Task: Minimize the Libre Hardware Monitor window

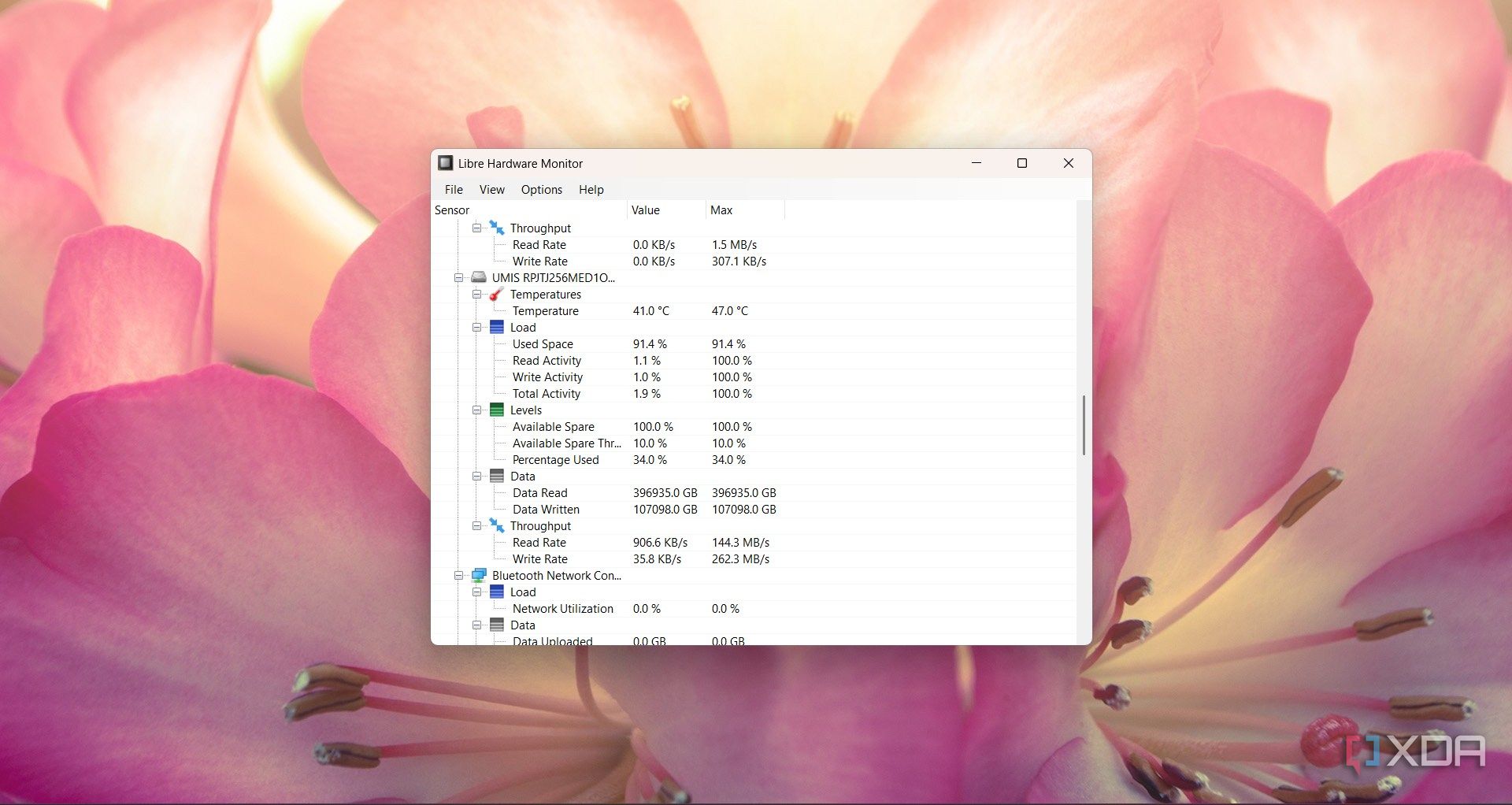Action: (x=976, y=163)
